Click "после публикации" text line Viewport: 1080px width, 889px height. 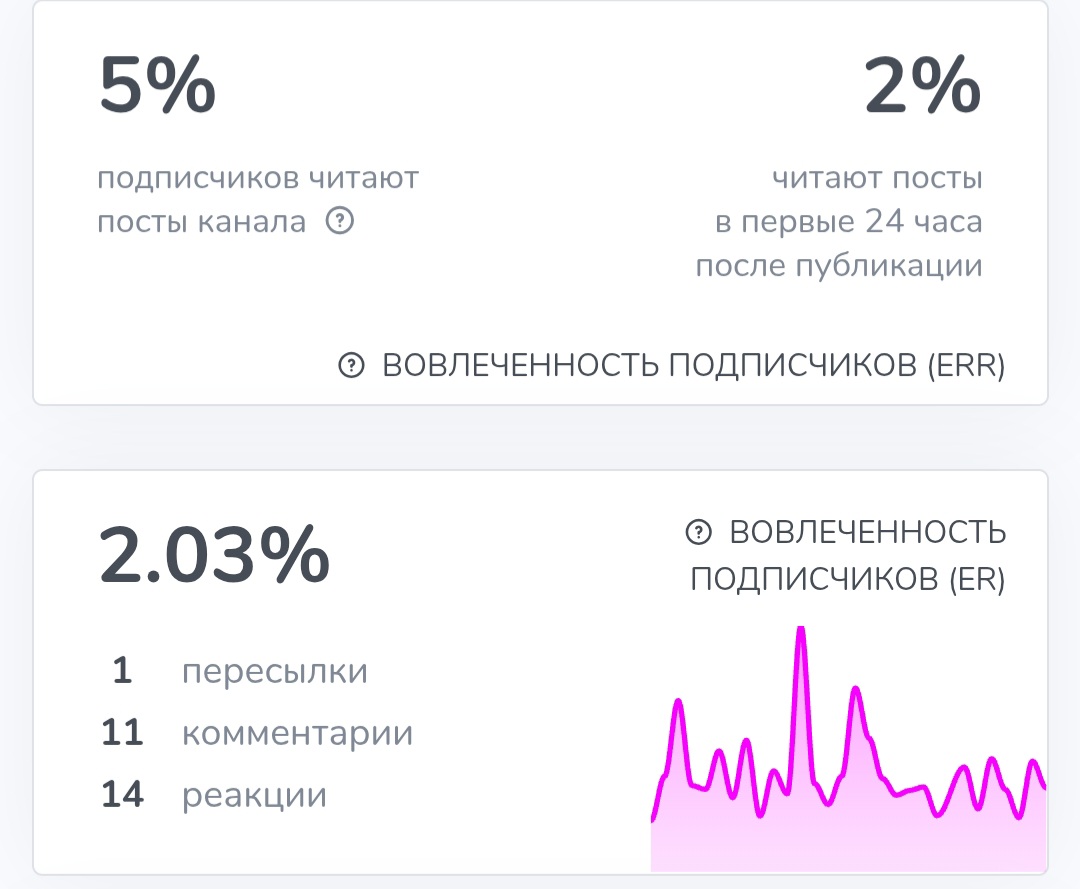pyautogui.click(x=838, y=266)
